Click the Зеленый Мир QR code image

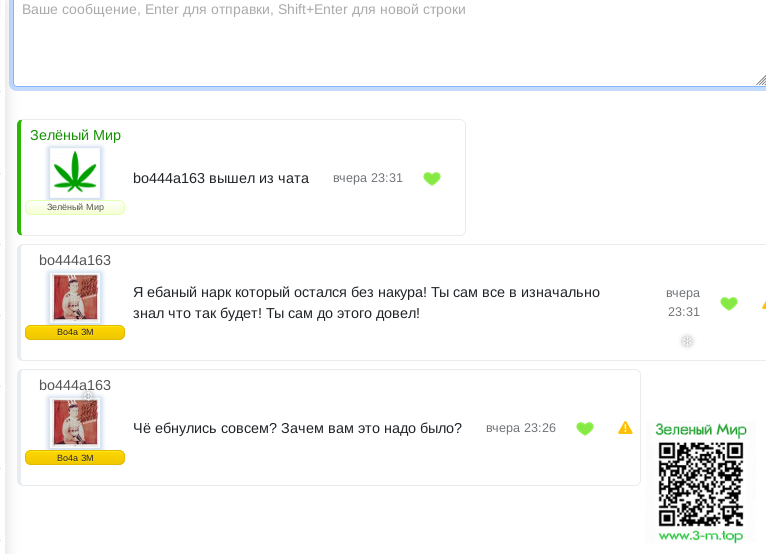point(701,484)
